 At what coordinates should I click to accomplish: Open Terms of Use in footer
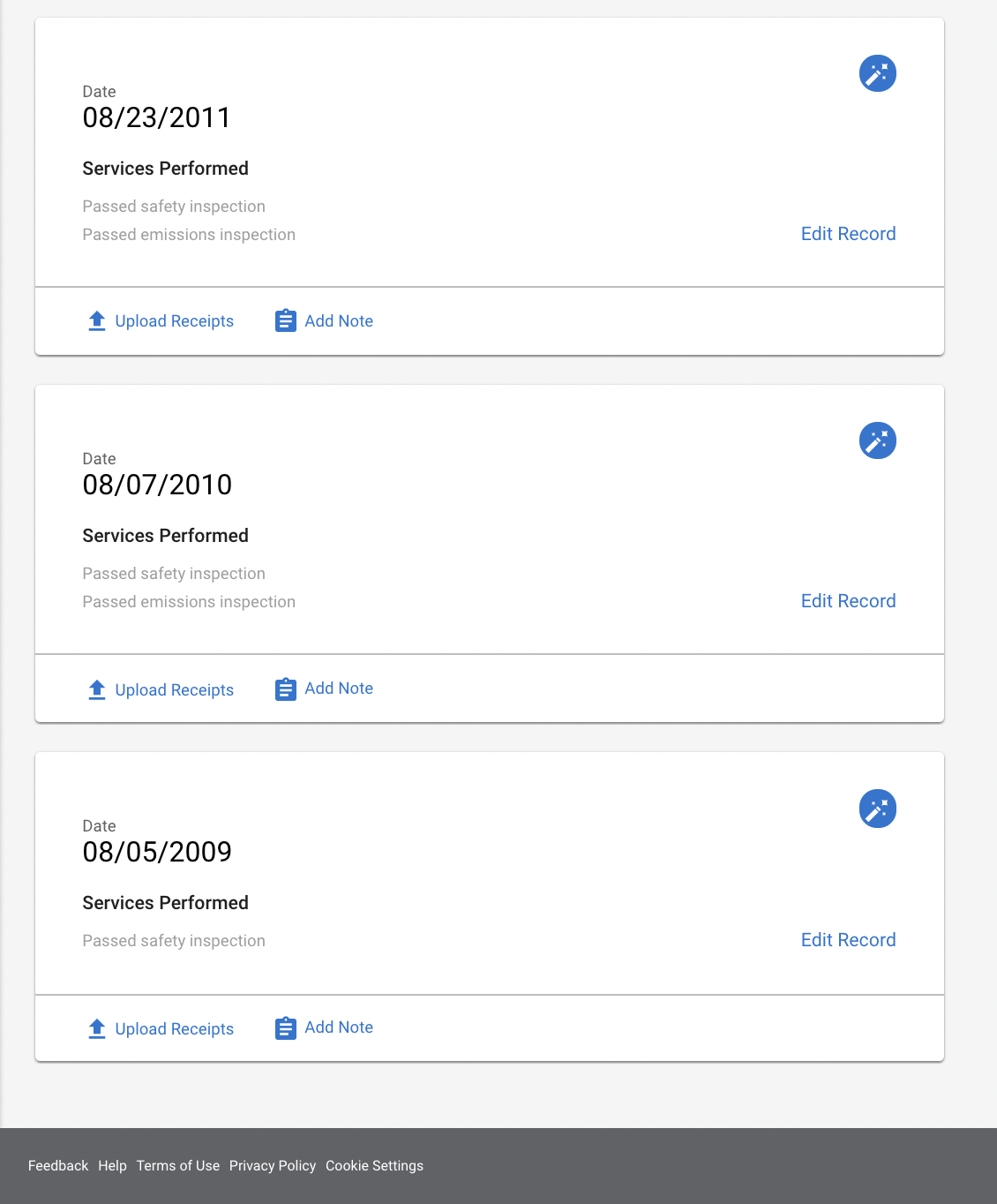[178, 1166]
